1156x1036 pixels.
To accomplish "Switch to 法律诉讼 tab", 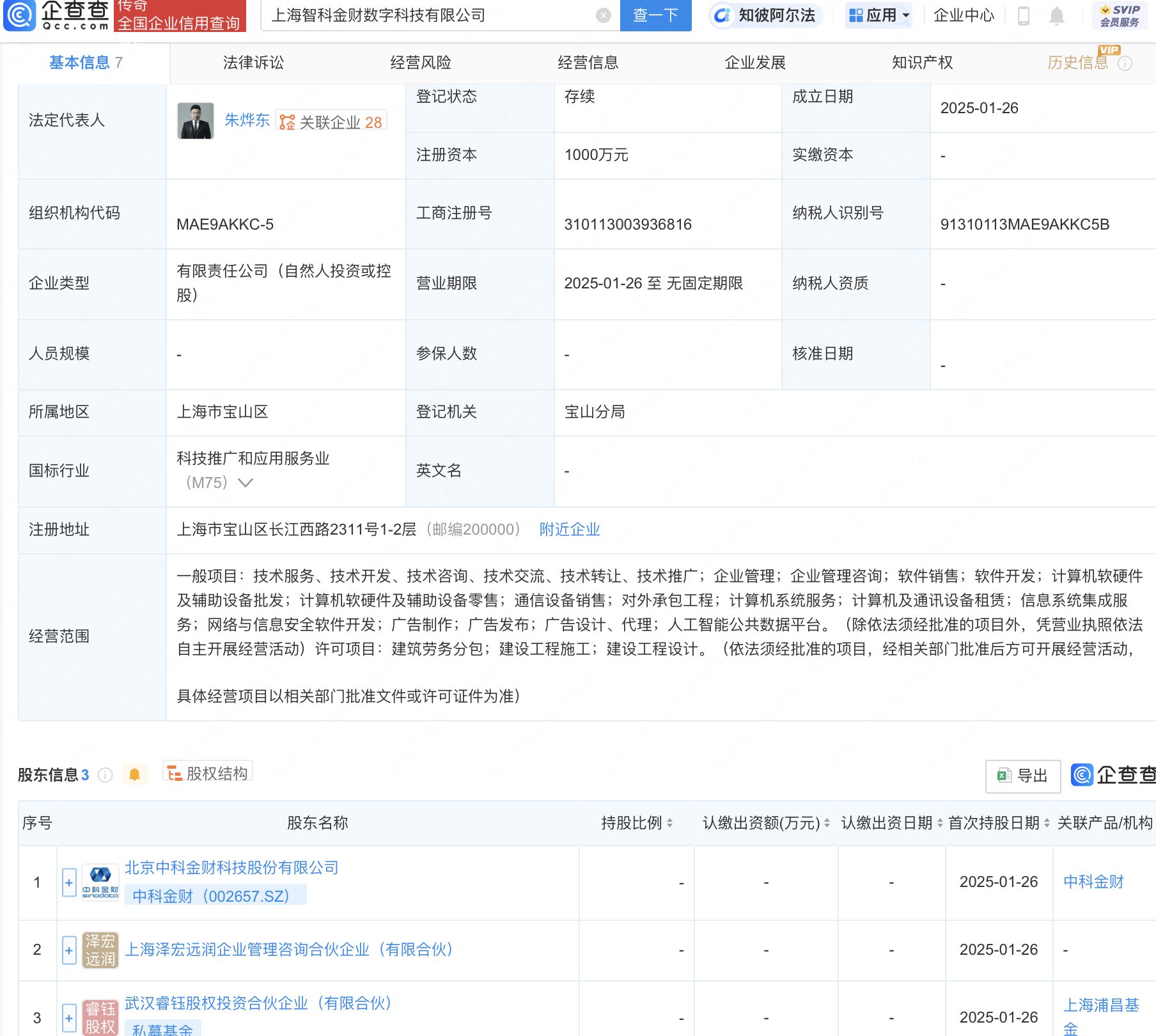I will coord(253,63).
